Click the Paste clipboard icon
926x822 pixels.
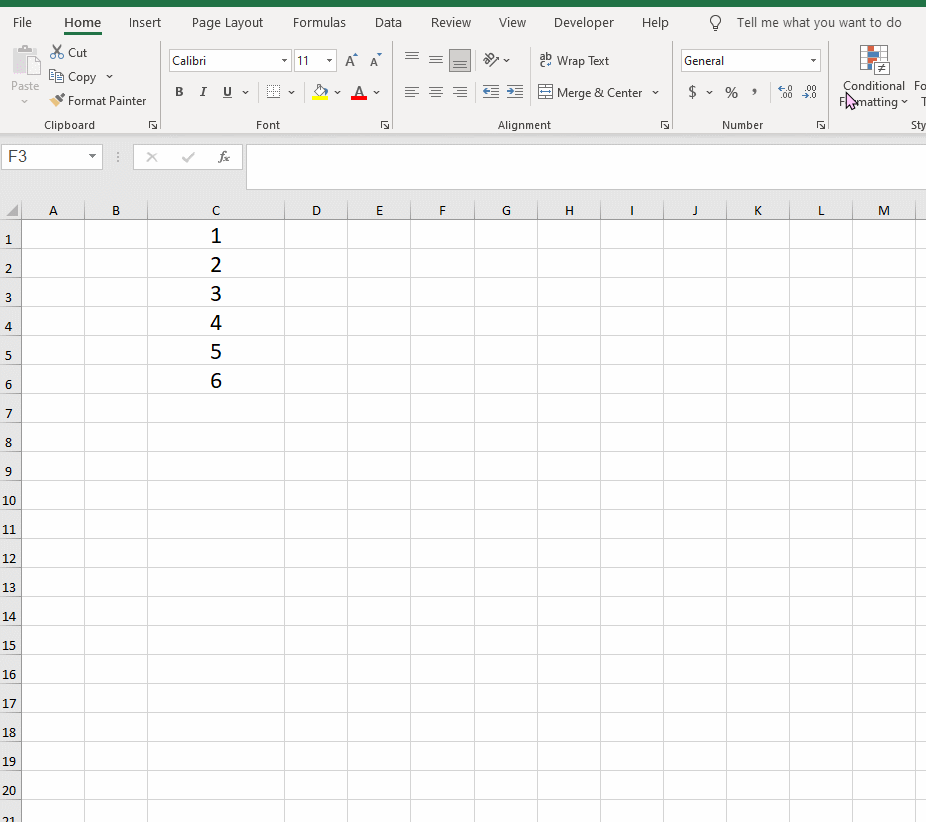click(25, 60)
